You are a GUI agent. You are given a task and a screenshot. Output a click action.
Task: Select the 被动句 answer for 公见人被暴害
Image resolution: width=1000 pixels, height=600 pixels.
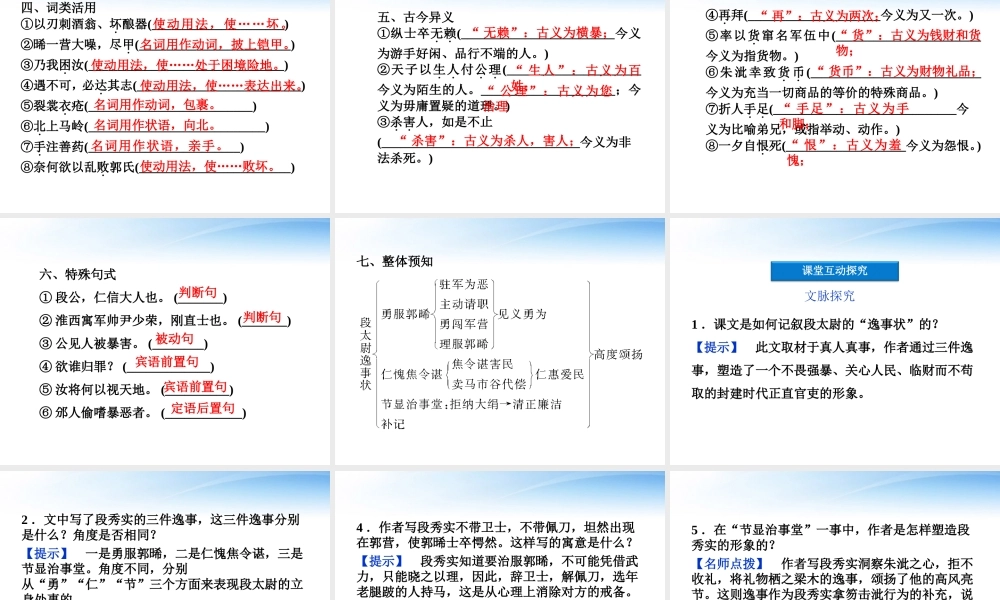[x=175, y=339]
